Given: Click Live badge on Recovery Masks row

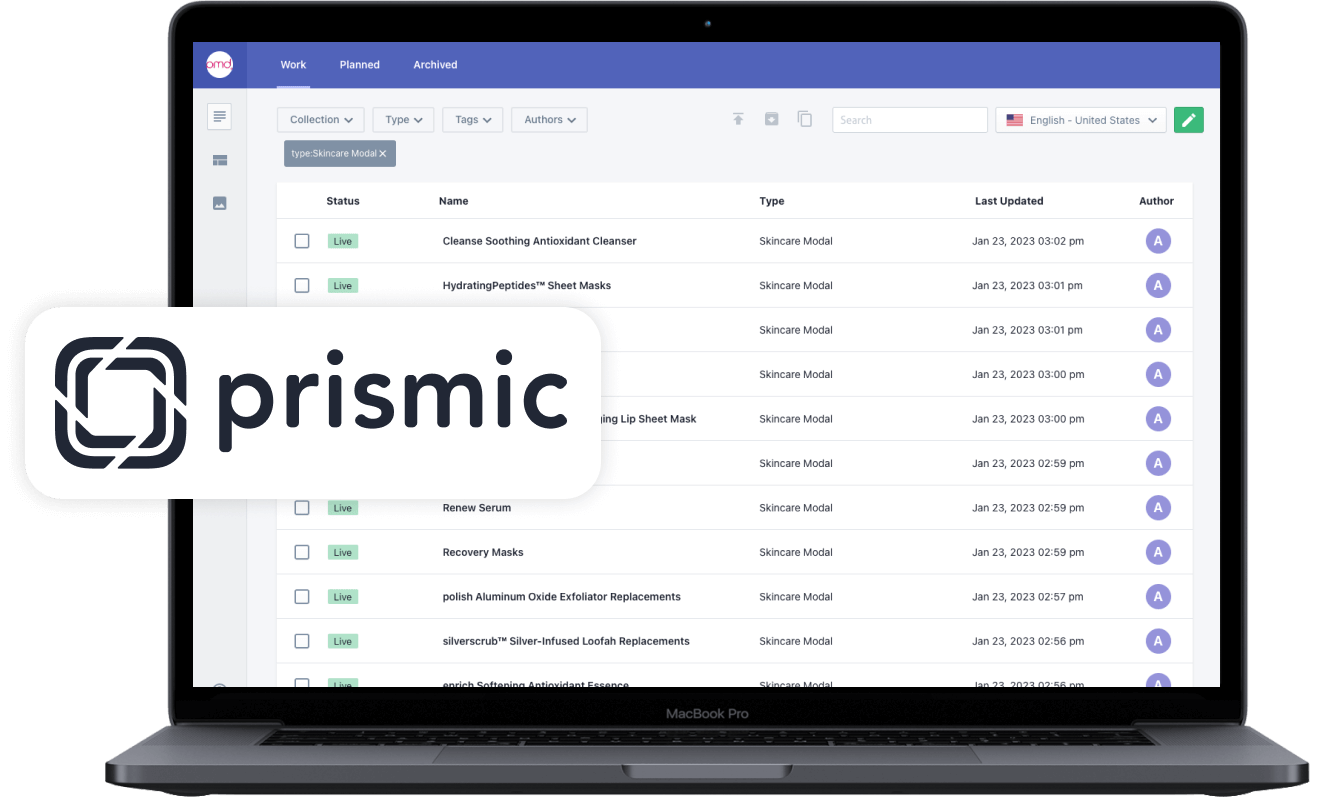Looking at the screenshot, I should point(343,552).
